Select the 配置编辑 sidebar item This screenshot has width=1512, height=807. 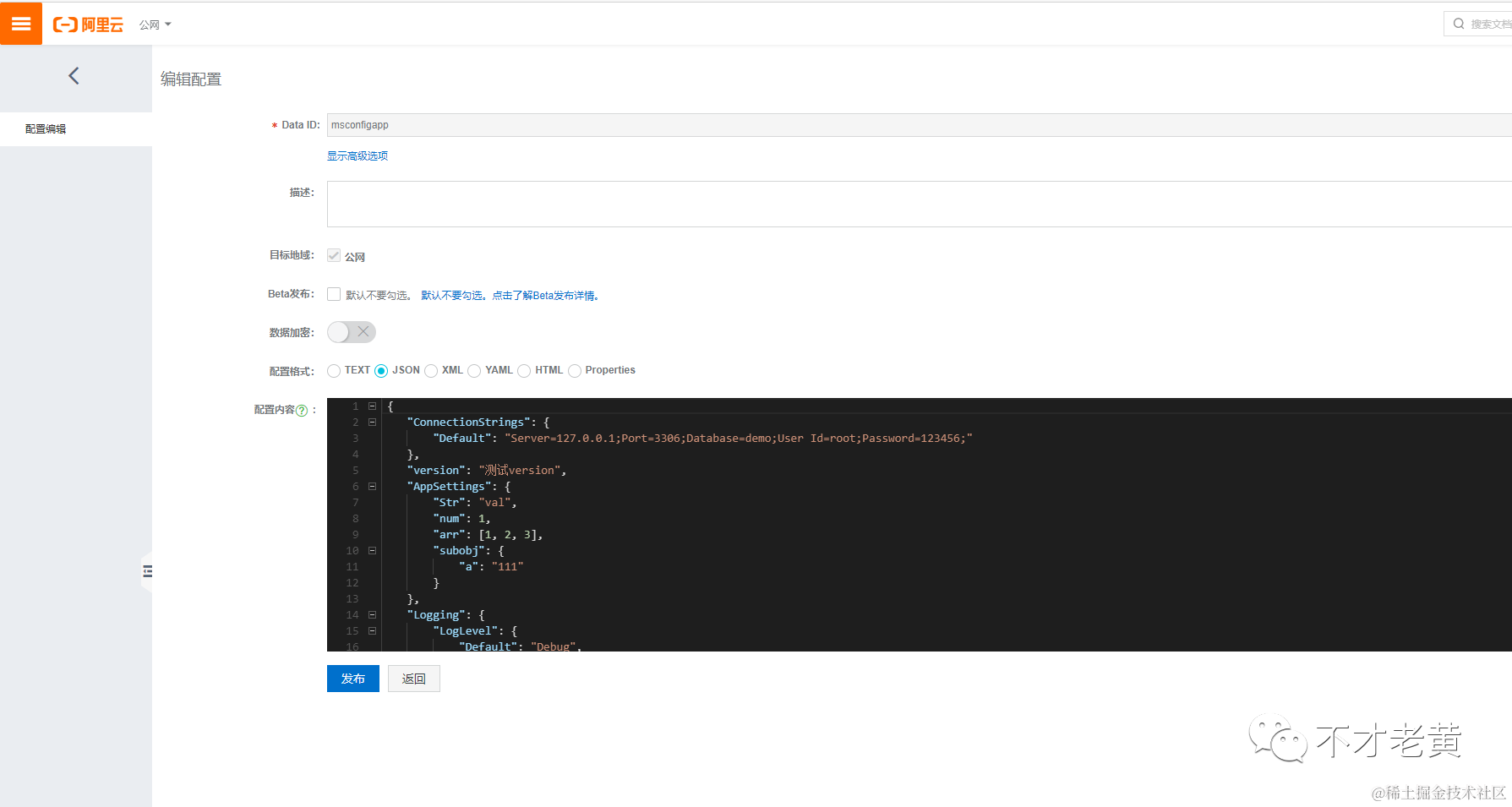(76, 129)
